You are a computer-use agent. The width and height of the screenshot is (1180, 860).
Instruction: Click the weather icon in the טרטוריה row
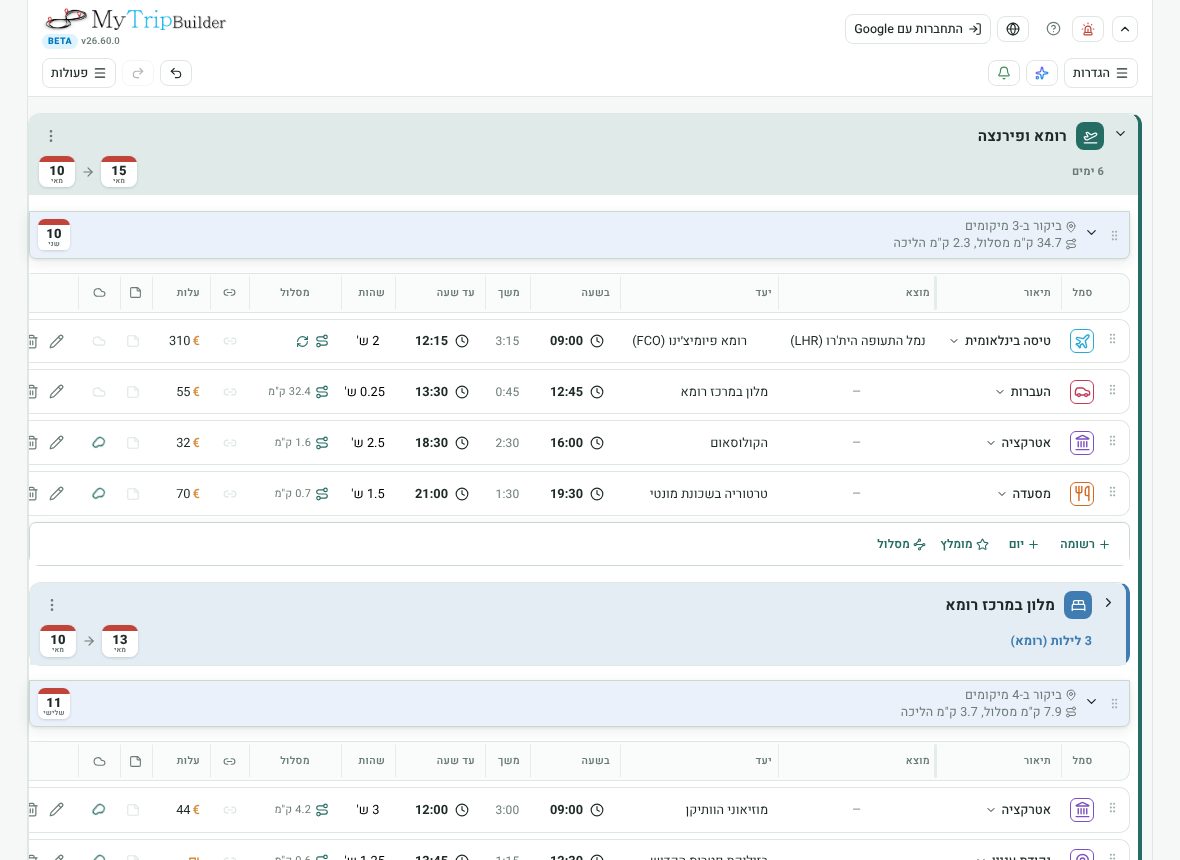click(x=99, y=494)
